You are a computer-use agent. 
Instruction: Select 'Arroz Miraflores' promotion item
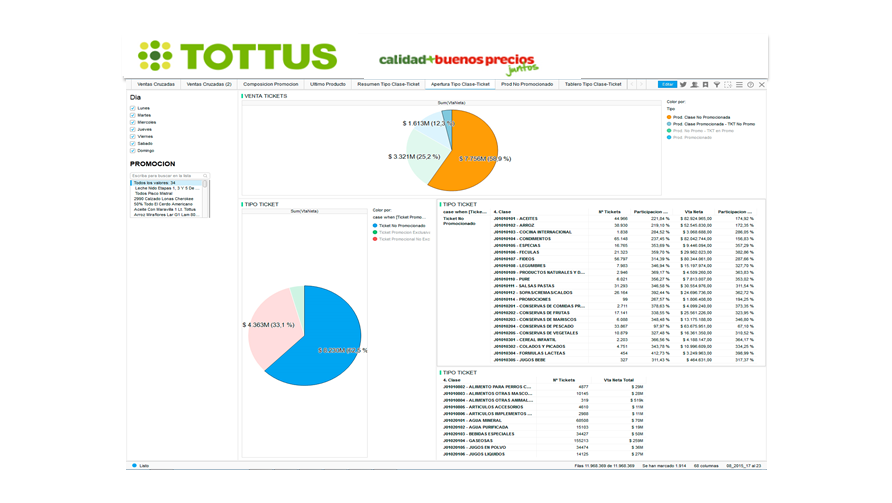[x=166, y=215]
